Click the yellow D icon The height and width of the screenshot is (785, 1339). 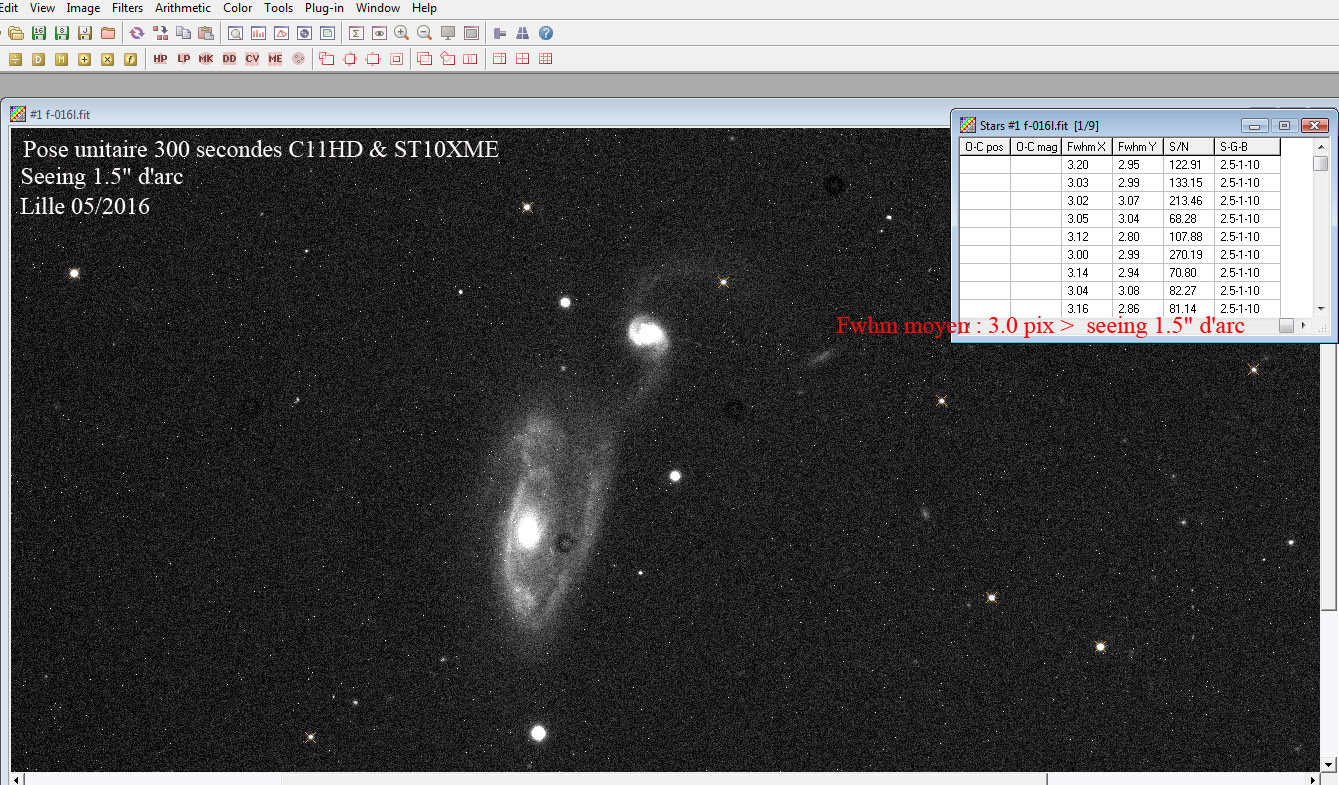click(38, 59)
